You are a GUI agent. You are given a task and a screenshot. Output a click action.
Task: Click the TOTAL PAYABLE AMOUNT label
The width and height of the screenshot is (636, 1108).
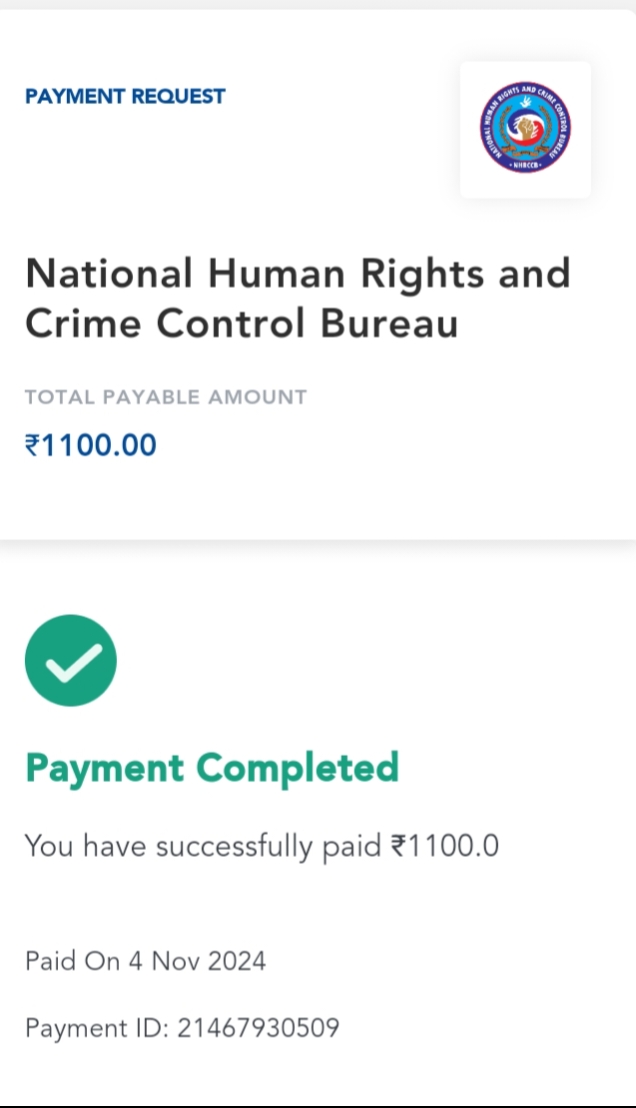tap(166, 397)
